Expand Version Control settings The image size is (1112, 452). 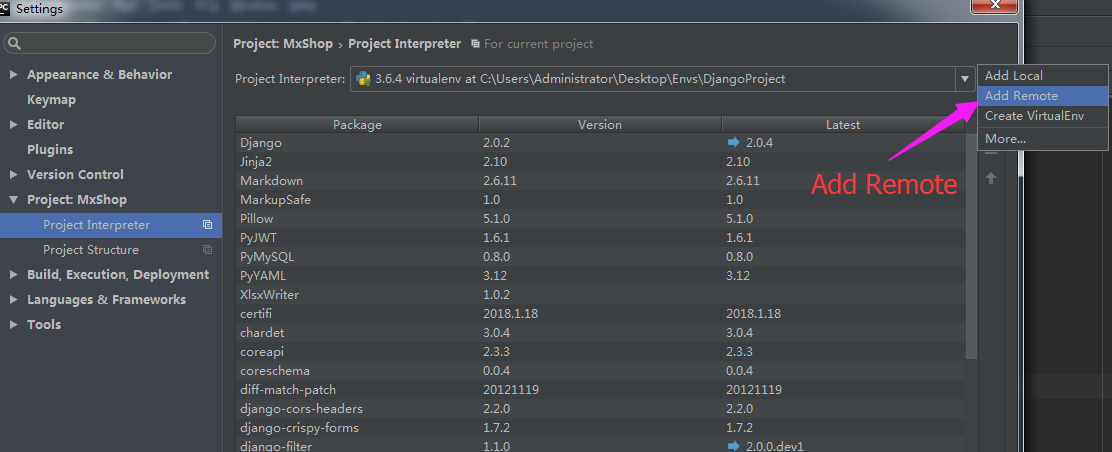point(13,175)
